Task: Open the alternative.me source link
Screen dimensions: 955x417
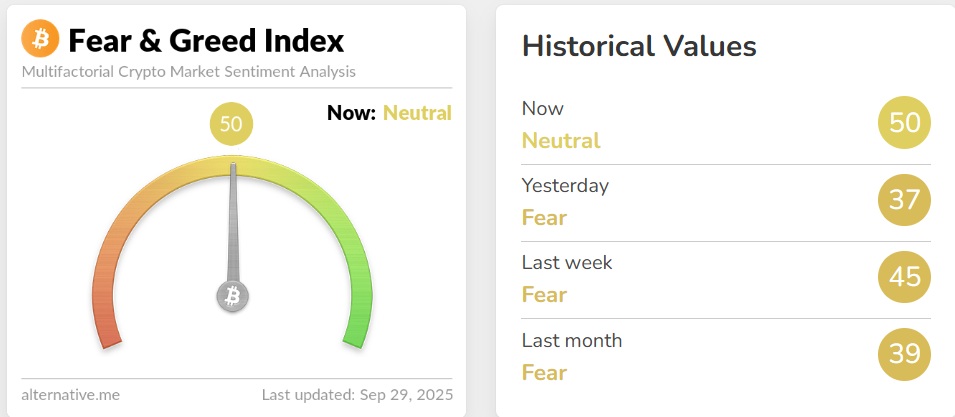Action: (x=70, y=394)
